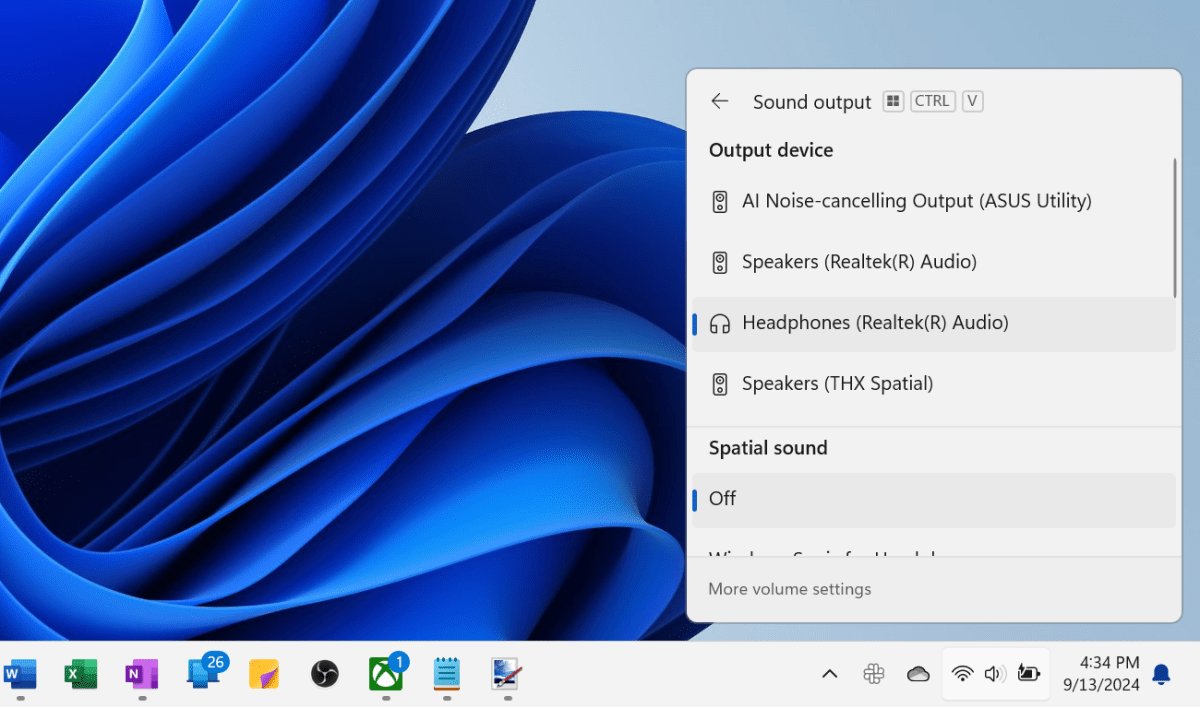Open Word from the taskbar

20,673
